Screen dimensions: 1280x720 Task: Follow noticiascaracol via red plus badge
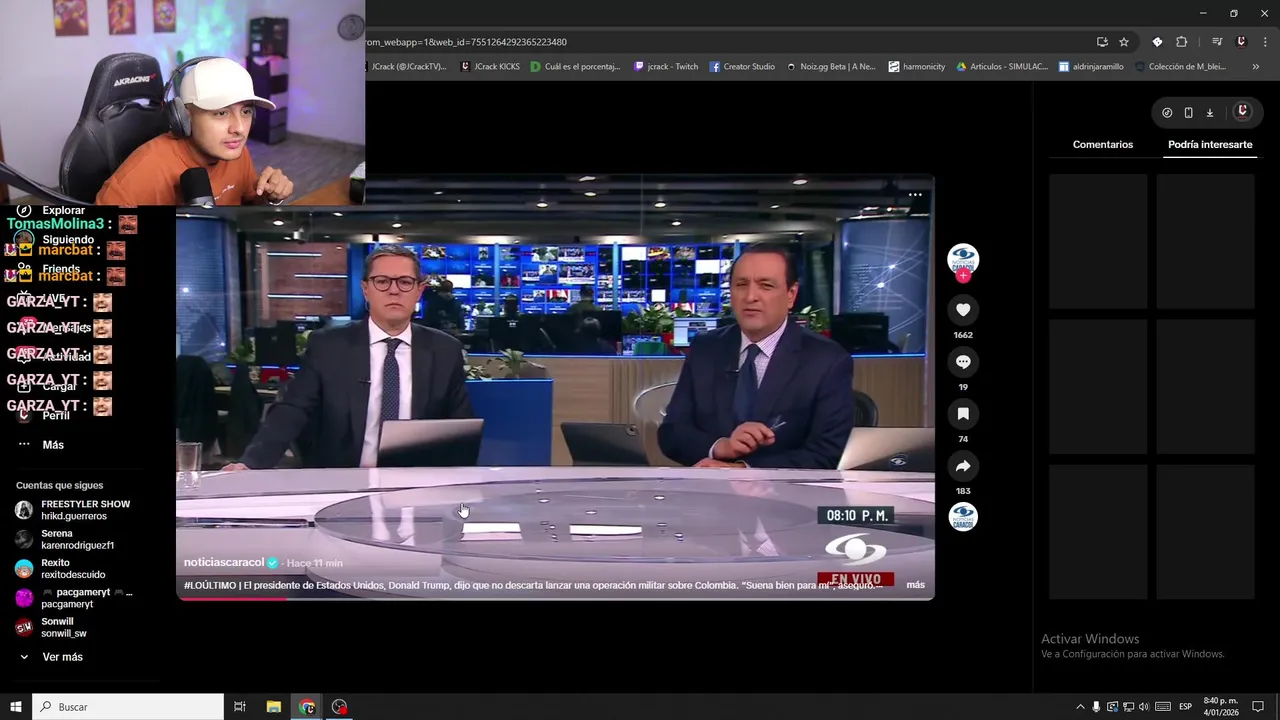[x=963, y=276]
